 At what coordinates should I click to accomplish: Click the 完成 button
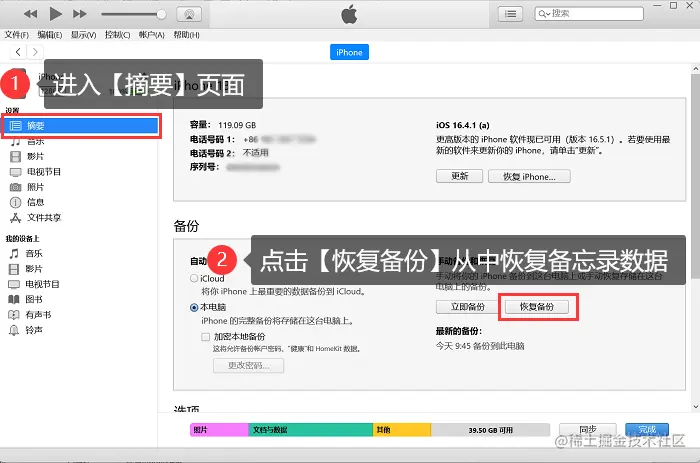[647, 430]
